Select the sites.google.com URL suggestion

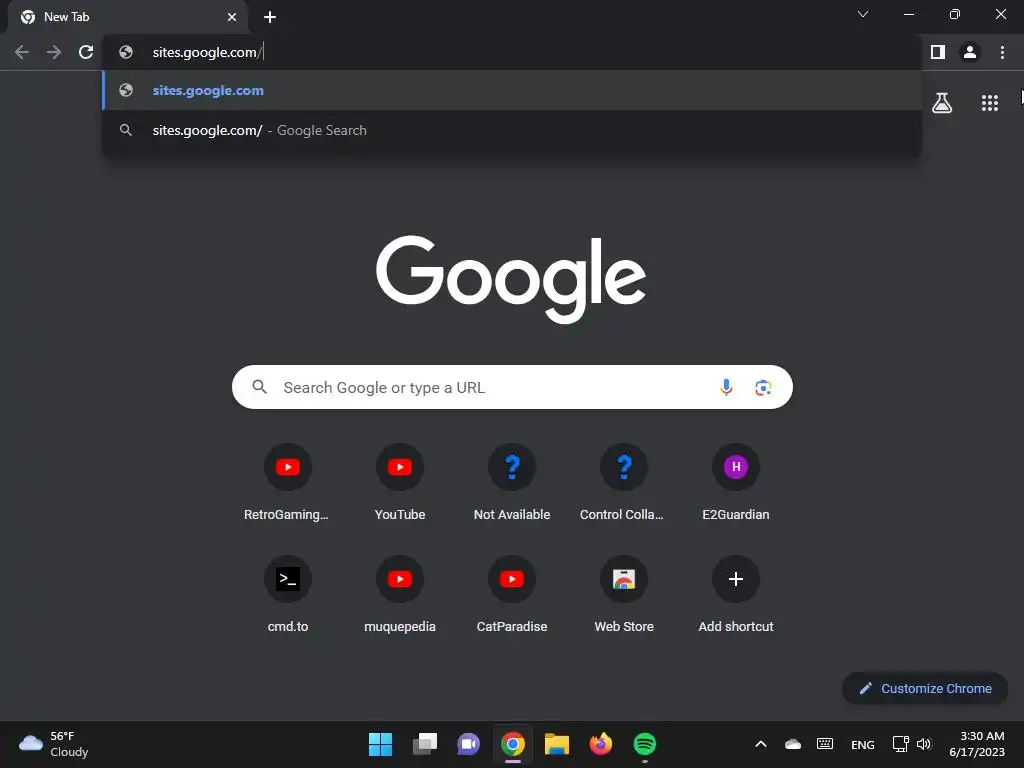[512, 90]
